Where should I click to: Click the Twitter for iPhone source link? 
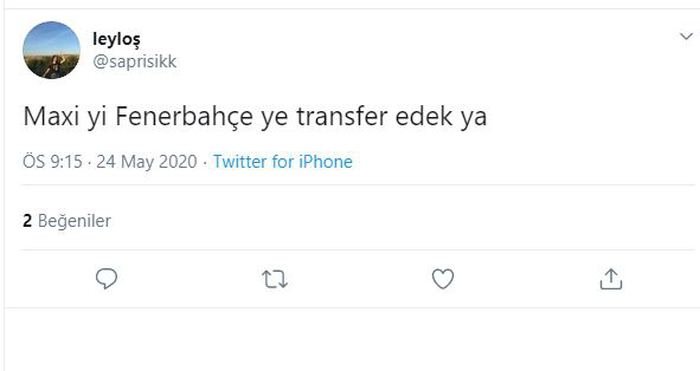[283, 162]
